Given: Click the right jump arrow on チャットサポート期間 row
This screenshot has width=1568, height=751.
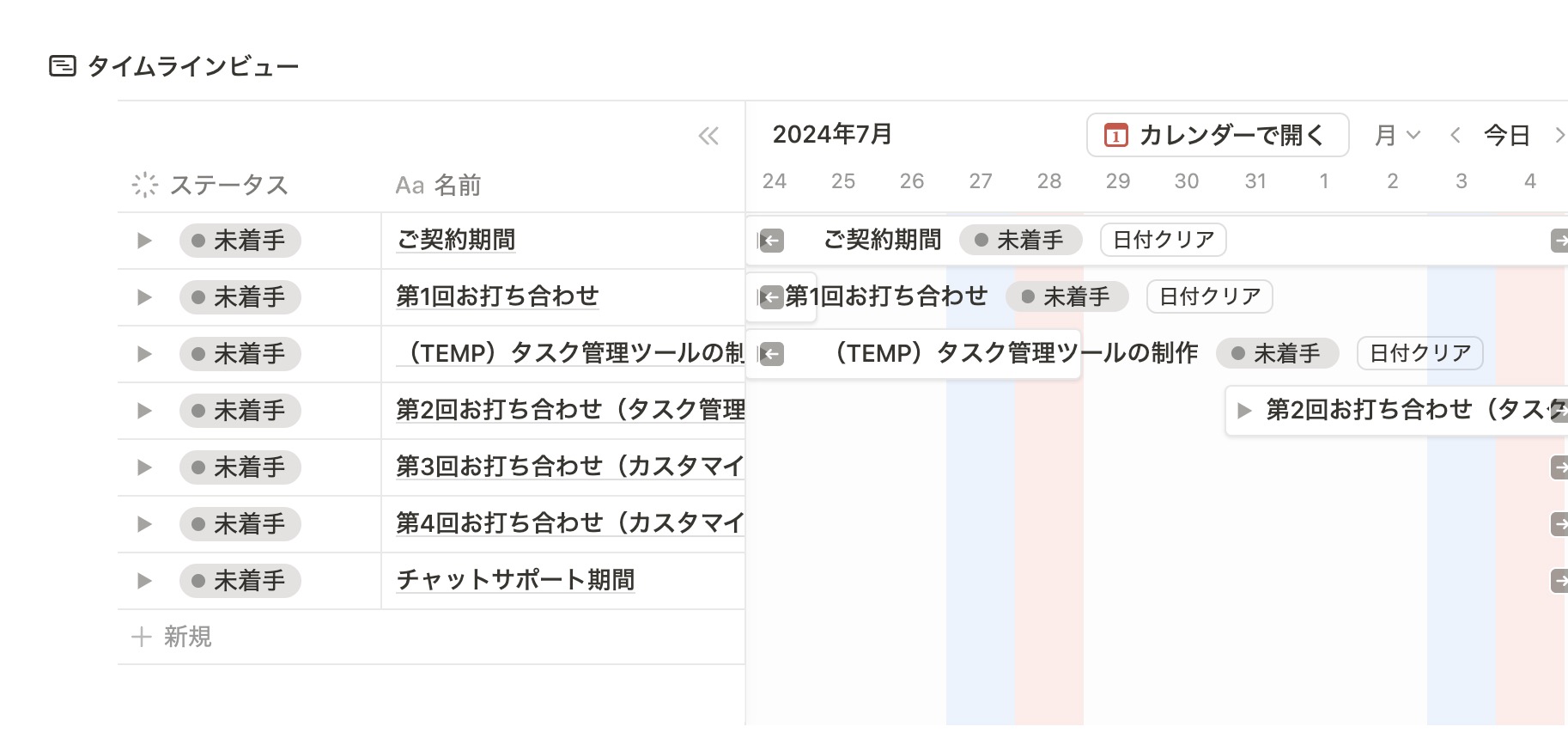Looking at the screenshot, I should [x=1559, y=581].
